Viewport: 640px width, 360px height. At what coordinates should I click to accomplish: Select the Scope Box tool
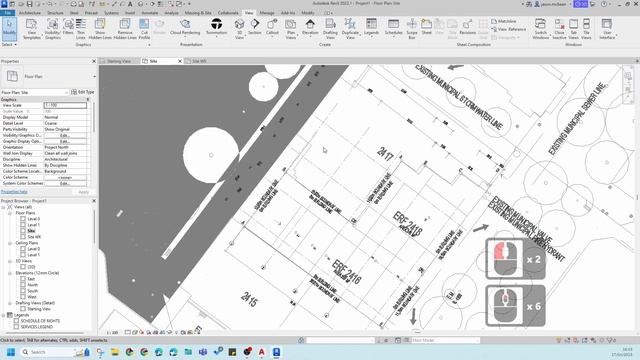point(411,29)
